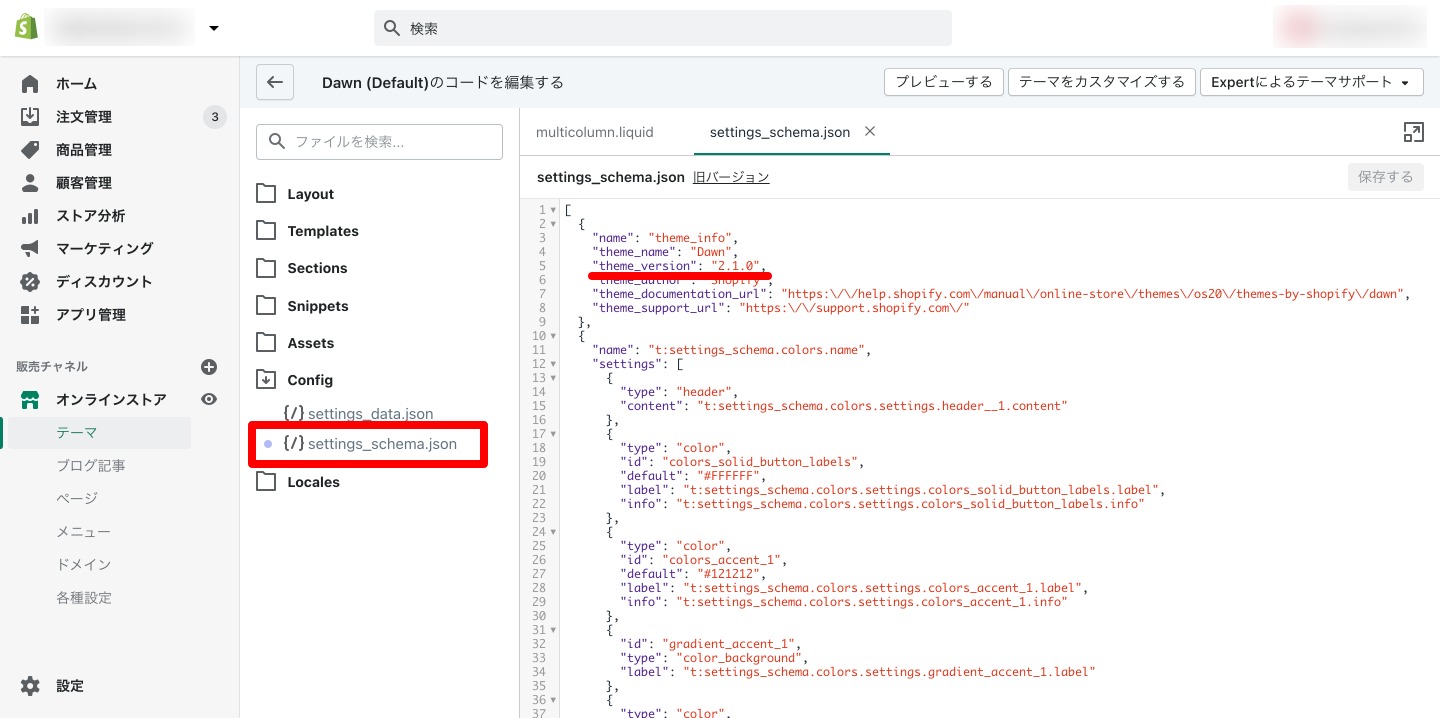Open the blurred account menu at top right
Viewport: 1440px width, 718px height.
point(1350,28)
